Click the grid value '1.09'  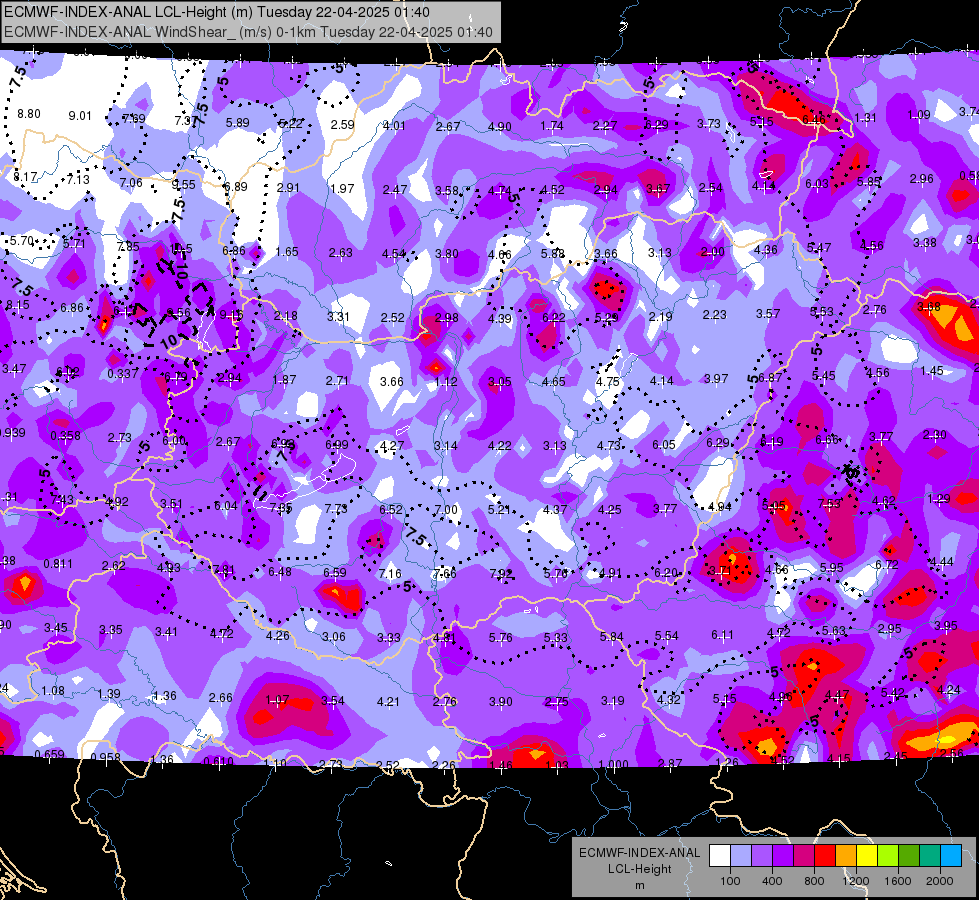click(918, 114)
